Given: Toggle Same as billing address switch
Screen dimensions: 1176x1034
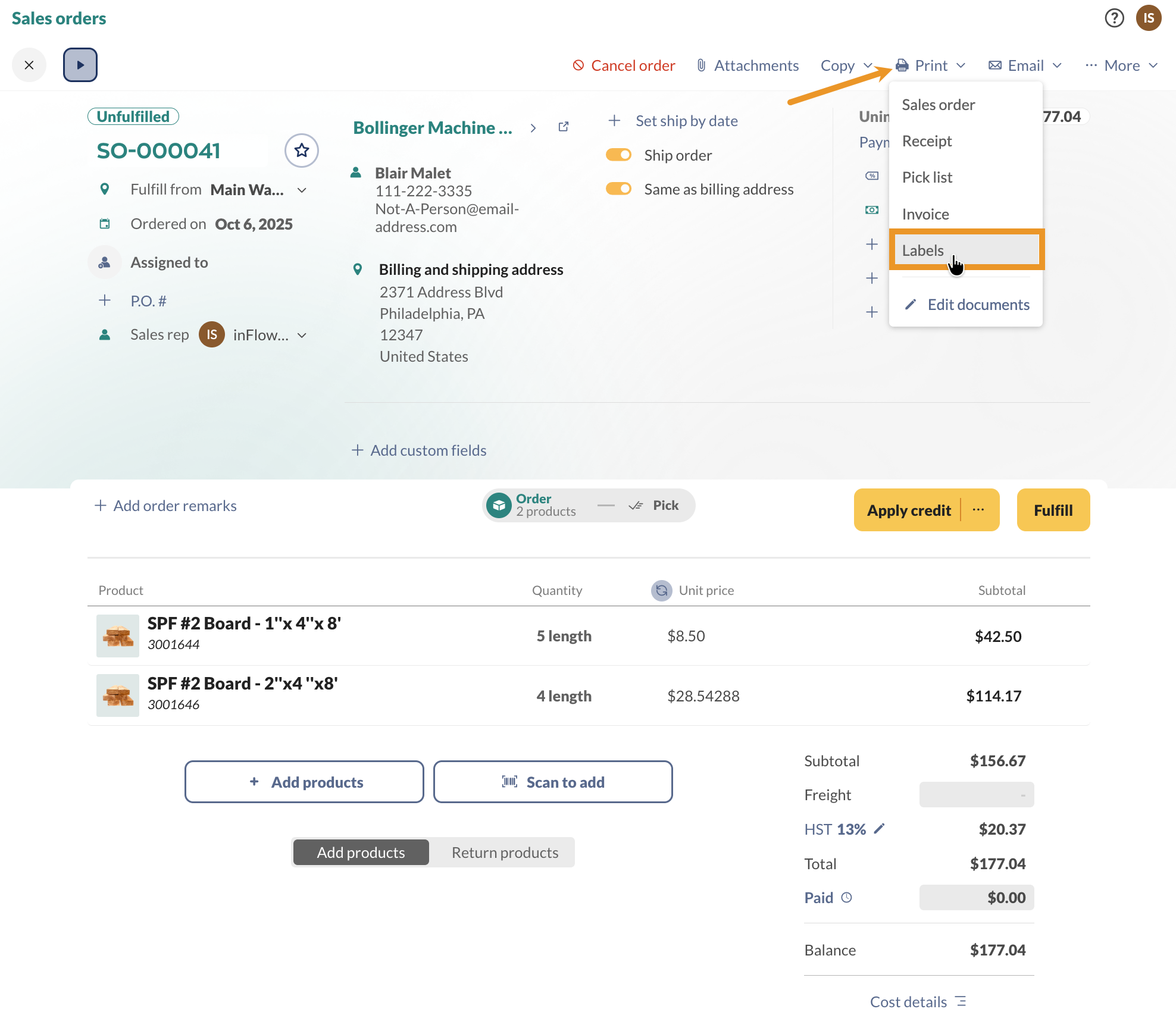Looking at the screenshot, I should 618,189.
